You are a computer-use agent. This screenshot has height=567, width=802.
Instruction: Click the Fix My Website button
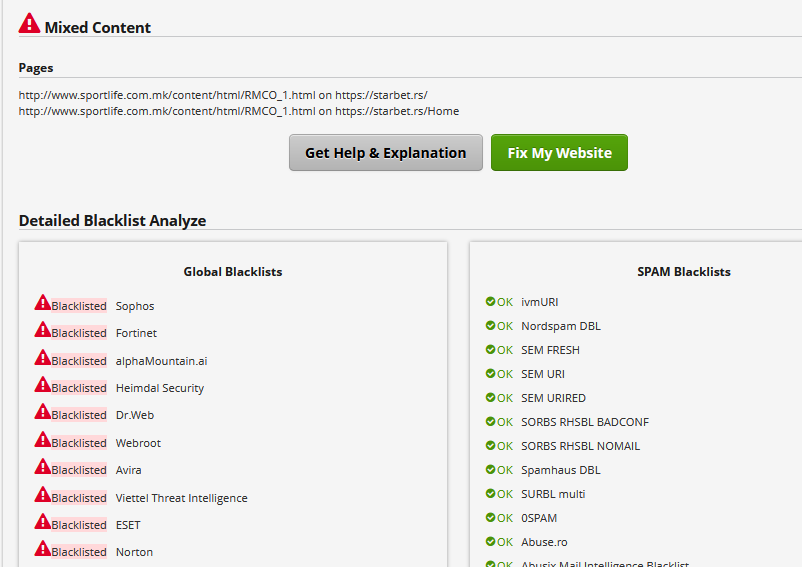tap(559, 152)
